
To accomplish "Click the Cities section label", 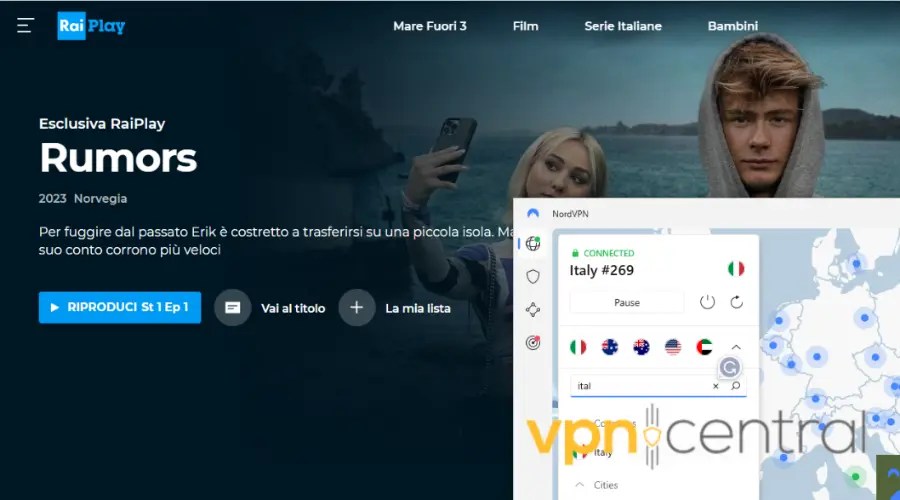I will tap(606, 485).
